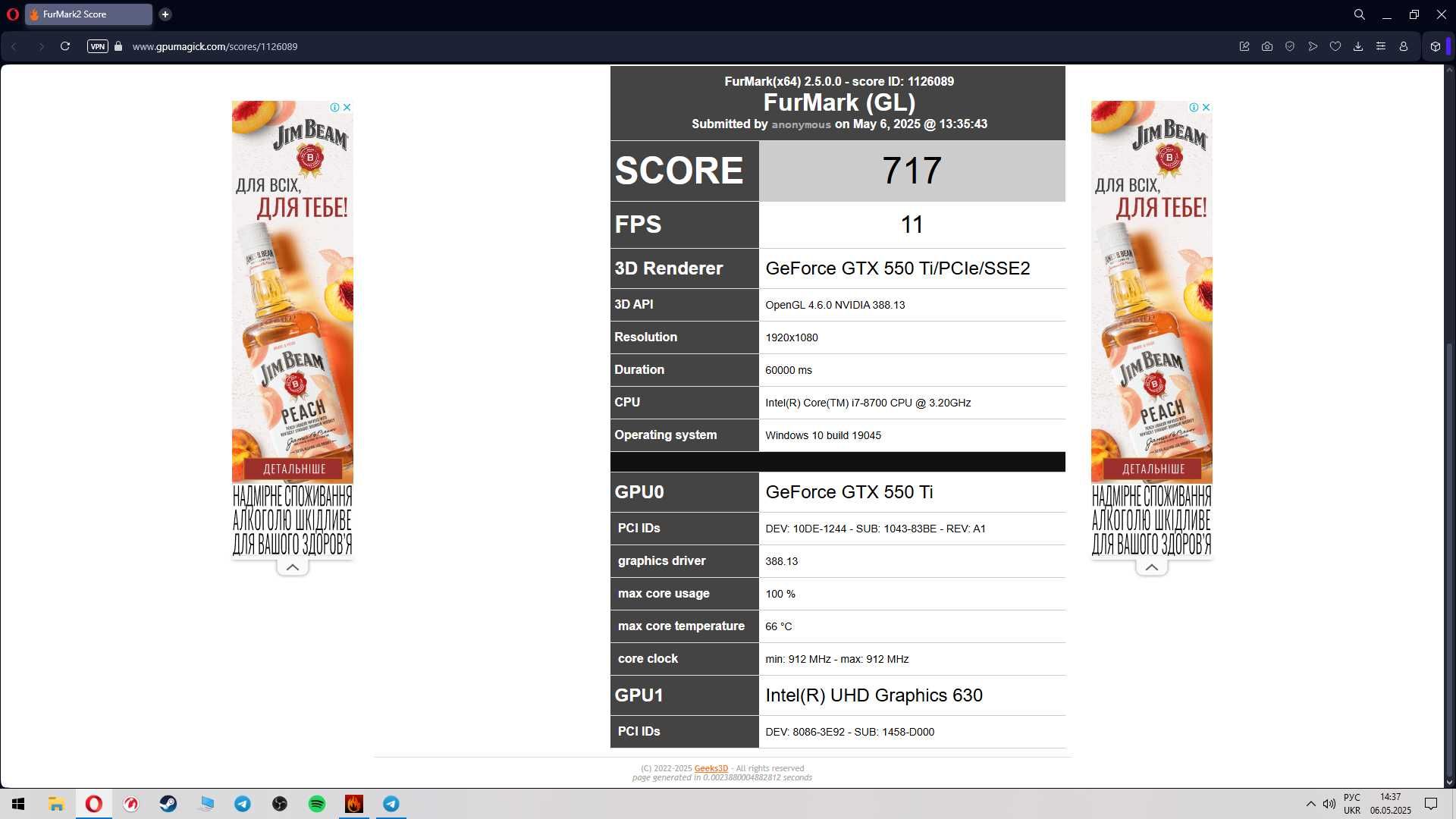Toggle the VPN badge in address bar
Viewport: 1456px width, 819px height.
(98, 46)
